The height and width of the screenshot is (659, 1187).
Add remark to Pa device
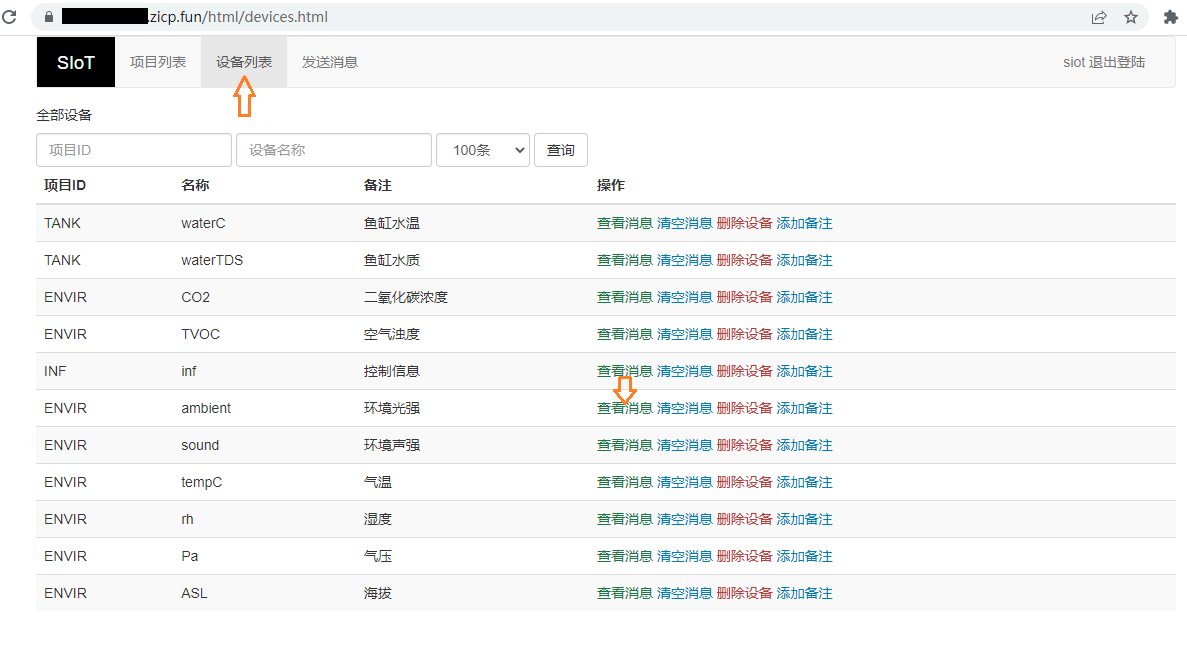(x=804, y=557)
